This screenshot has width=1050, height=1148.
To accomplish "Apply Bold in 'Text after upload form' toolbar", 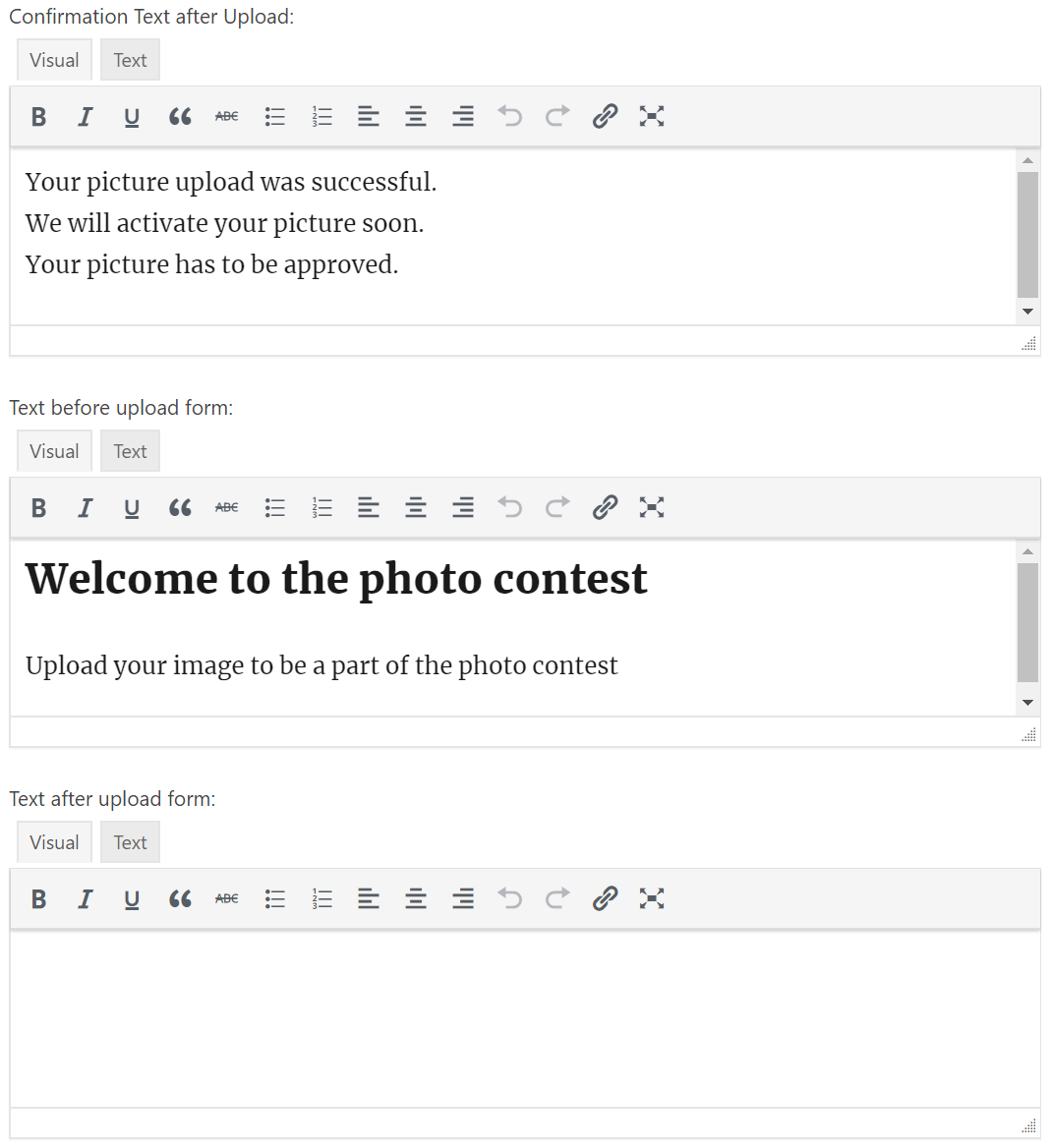I will tap(38, 898).
